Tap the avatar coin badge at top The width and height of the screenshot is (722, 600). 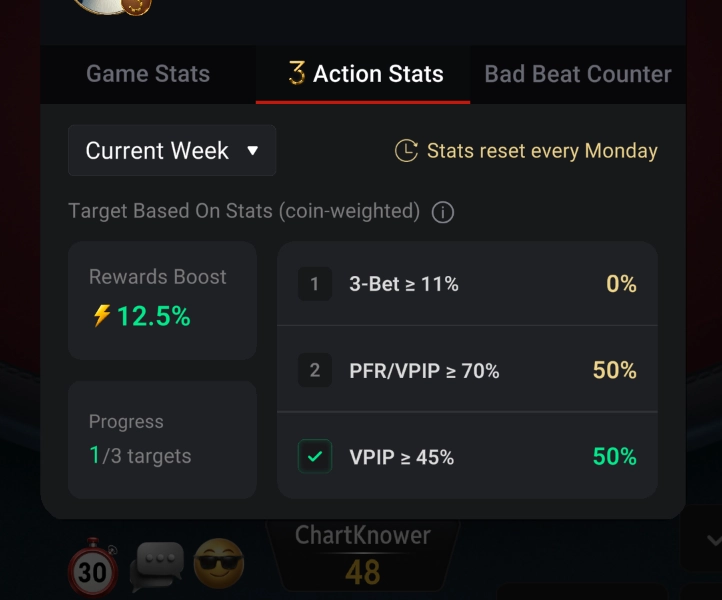pos(137,6)
